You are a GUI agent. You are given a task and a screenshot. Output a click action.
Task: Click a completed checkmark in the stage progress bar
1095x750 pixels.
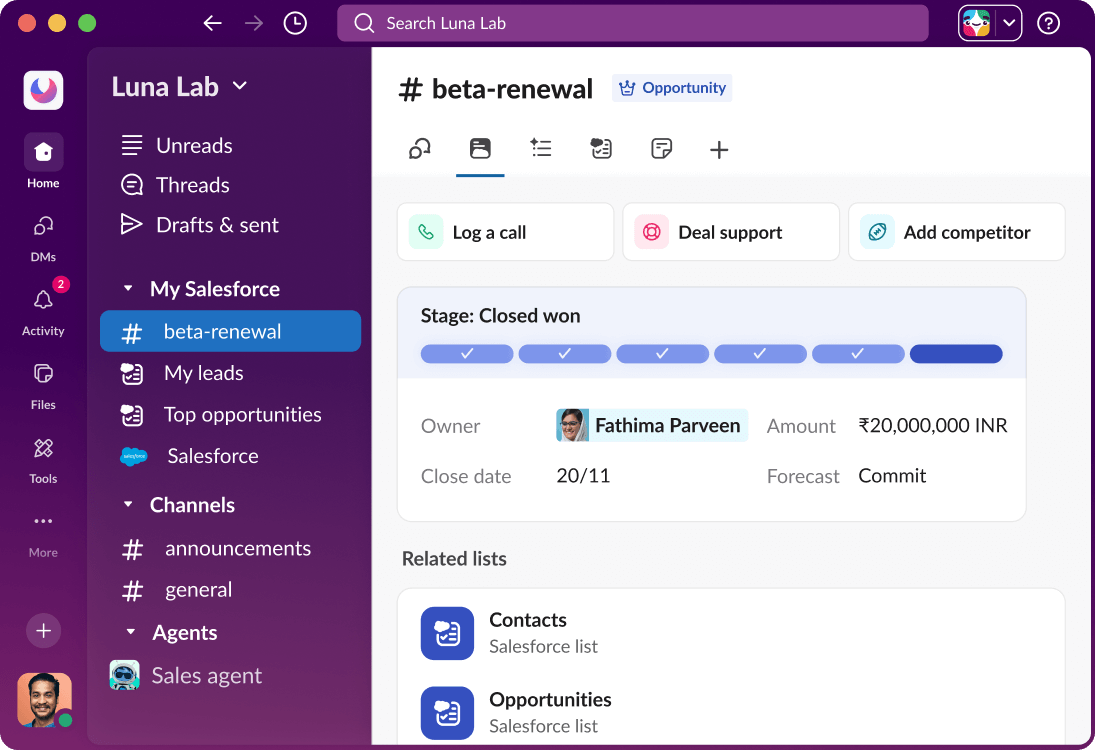467,353
